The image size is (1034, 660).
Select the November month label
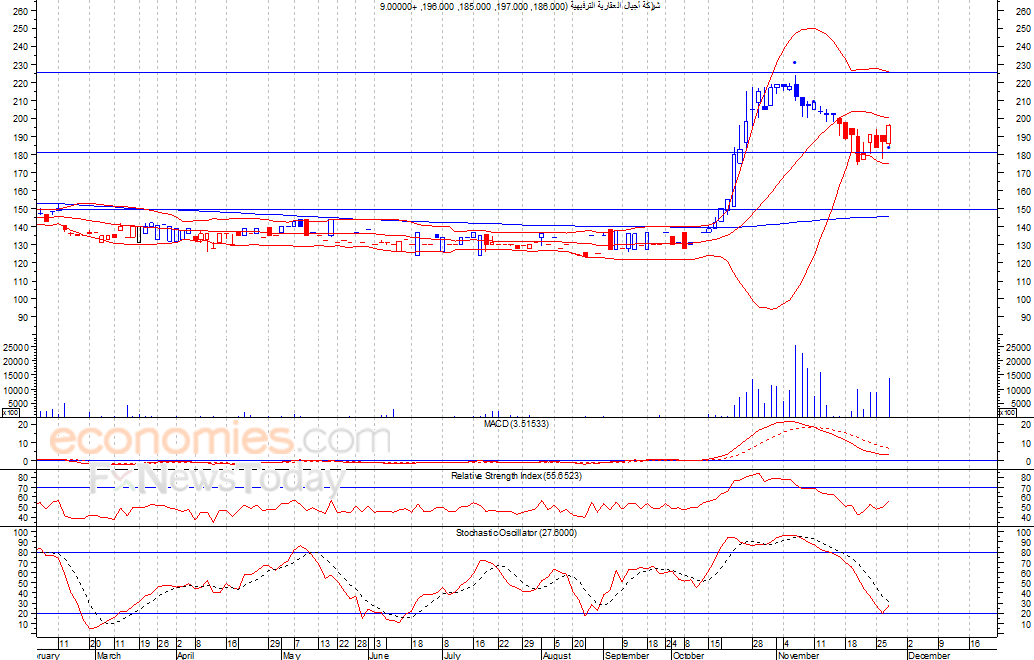tap(798, 655)
